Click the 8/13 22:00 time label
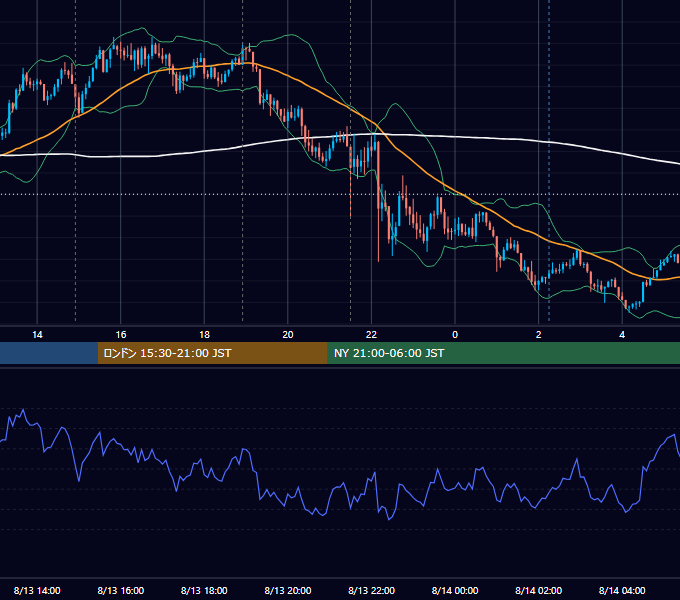 (371, 590)
